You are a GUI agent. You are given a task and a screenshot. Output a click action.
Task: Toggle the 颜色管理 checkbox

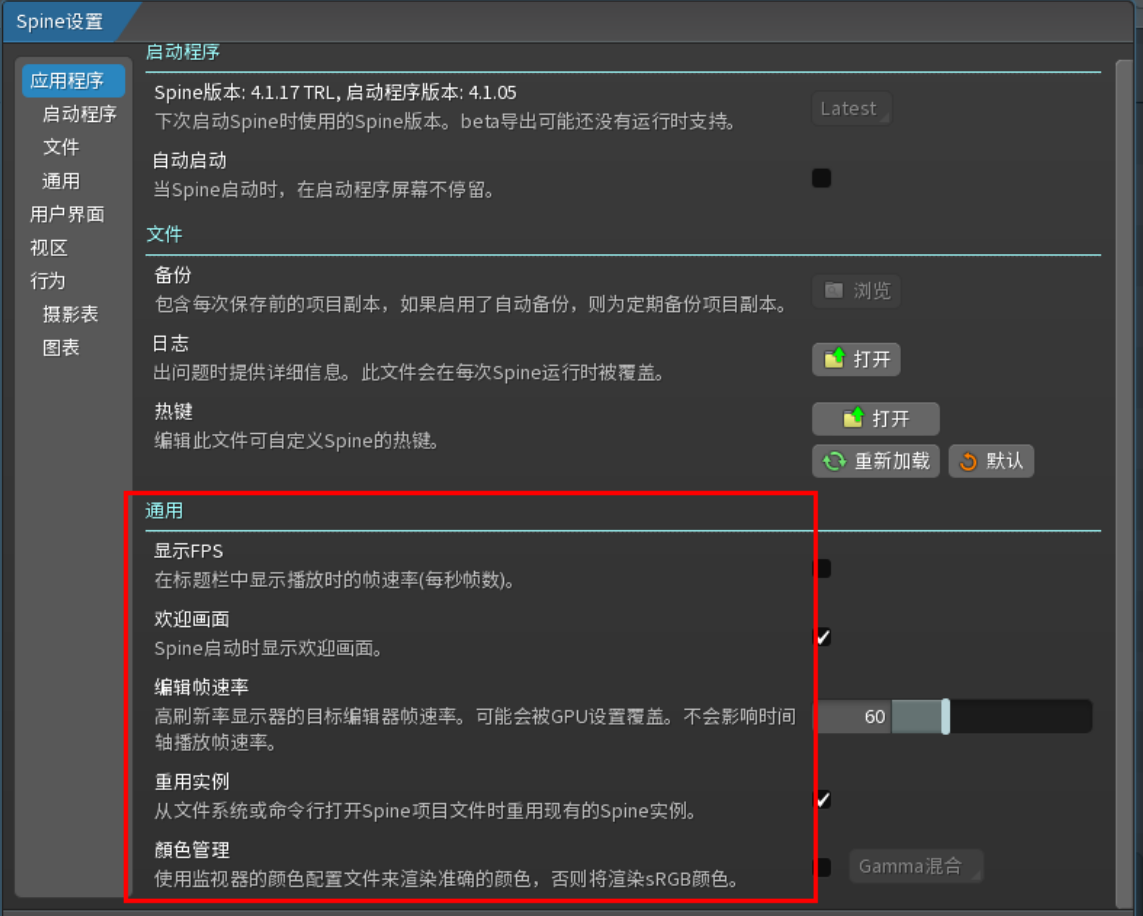coord(822,867)
